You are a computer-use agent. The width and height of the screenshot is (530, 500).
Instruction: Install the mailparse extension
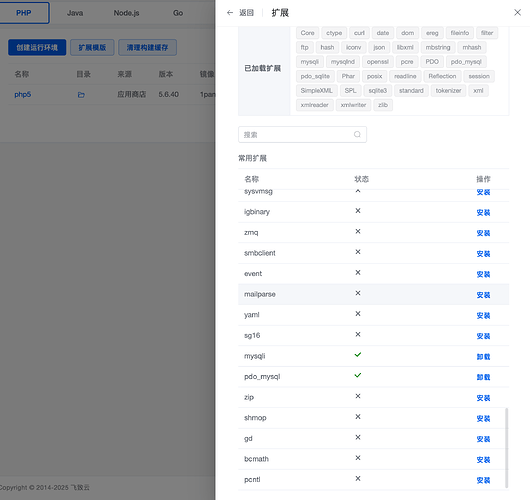[x=483, y=295]
